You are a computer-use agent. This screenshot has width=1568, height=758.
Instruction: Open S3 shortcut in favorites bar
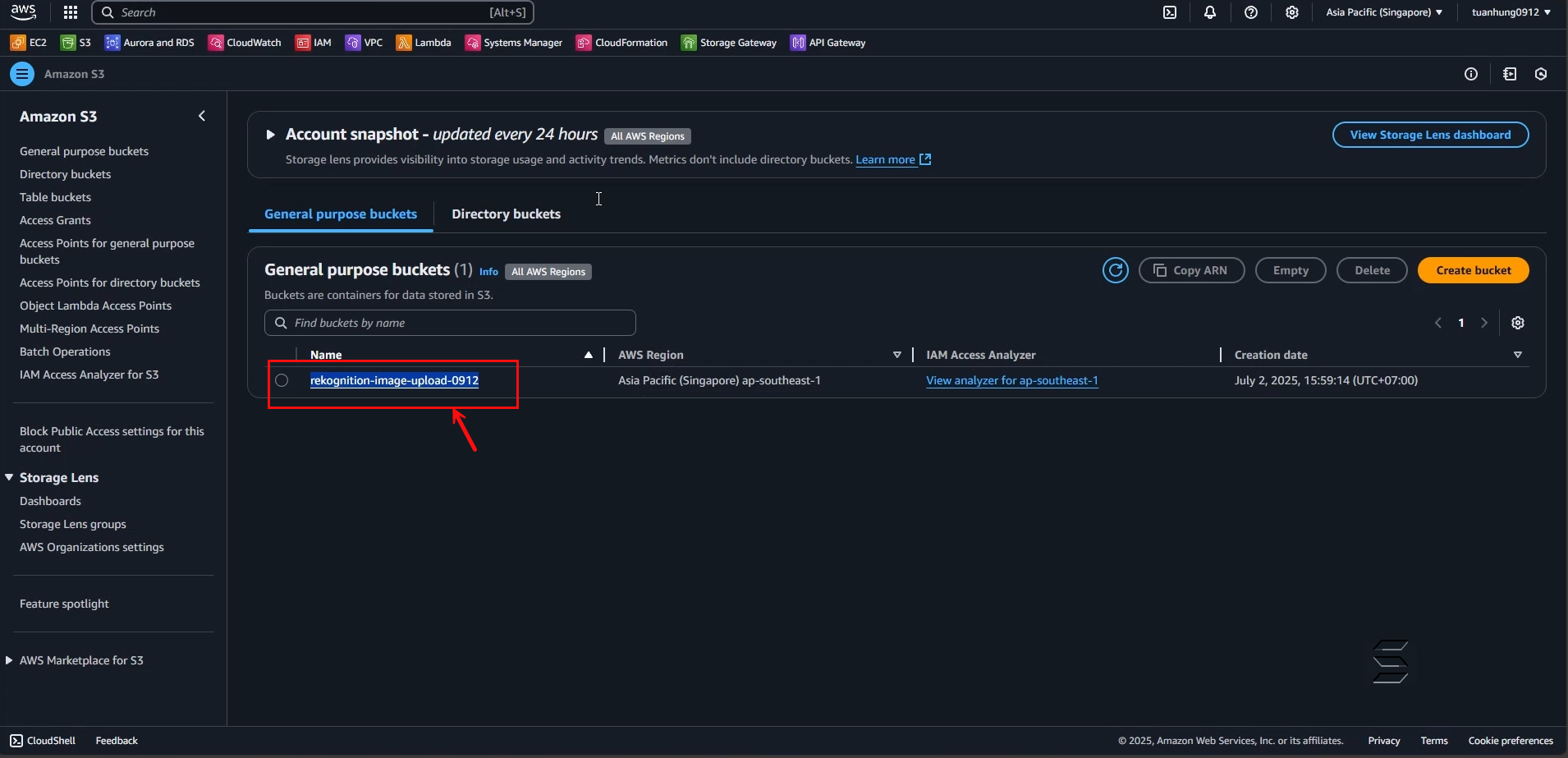(x=76, y=43)
